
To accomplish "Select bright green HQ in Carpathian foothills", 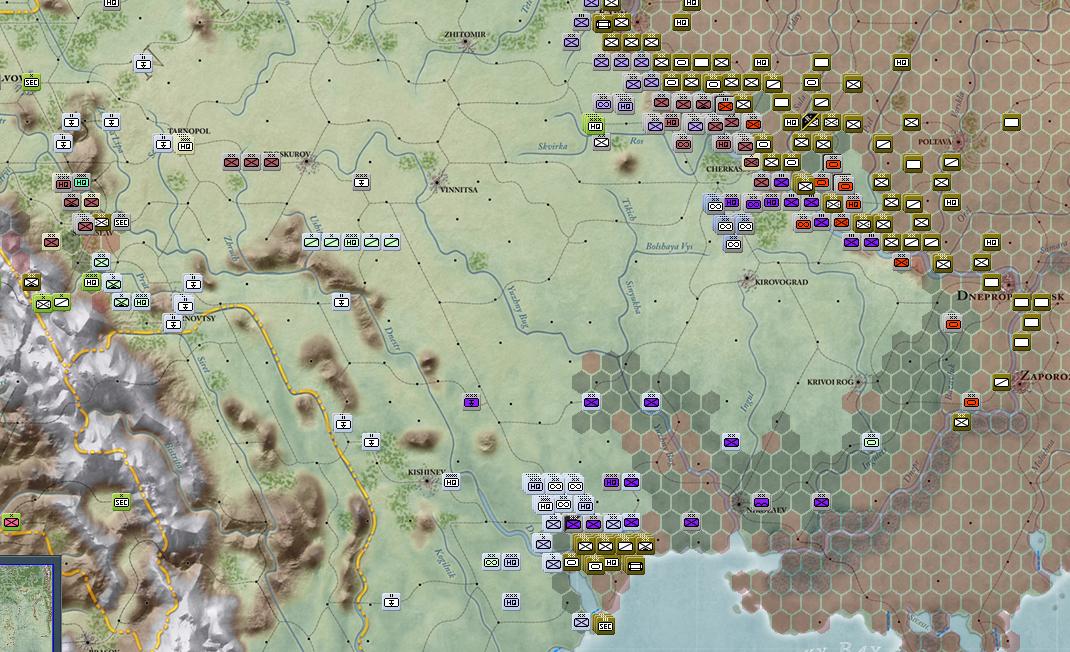I will [x=91, y=282].
